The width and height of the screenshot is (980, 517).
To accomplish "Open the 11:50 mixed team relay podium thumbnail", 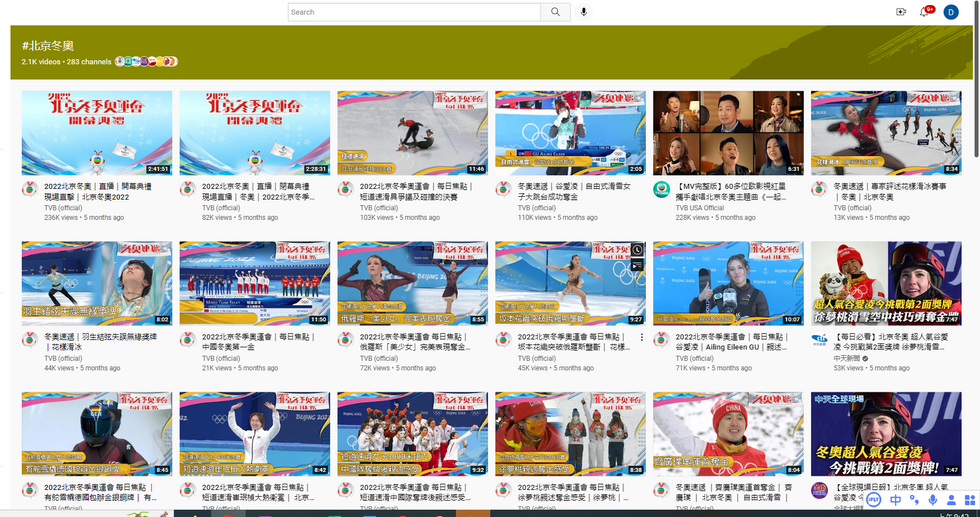I will click(255, 284).
